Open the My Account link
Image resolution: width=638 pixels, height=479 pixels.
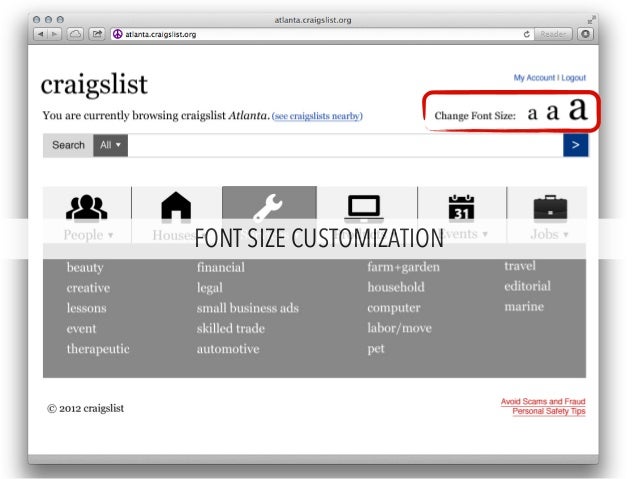point(534,78)
